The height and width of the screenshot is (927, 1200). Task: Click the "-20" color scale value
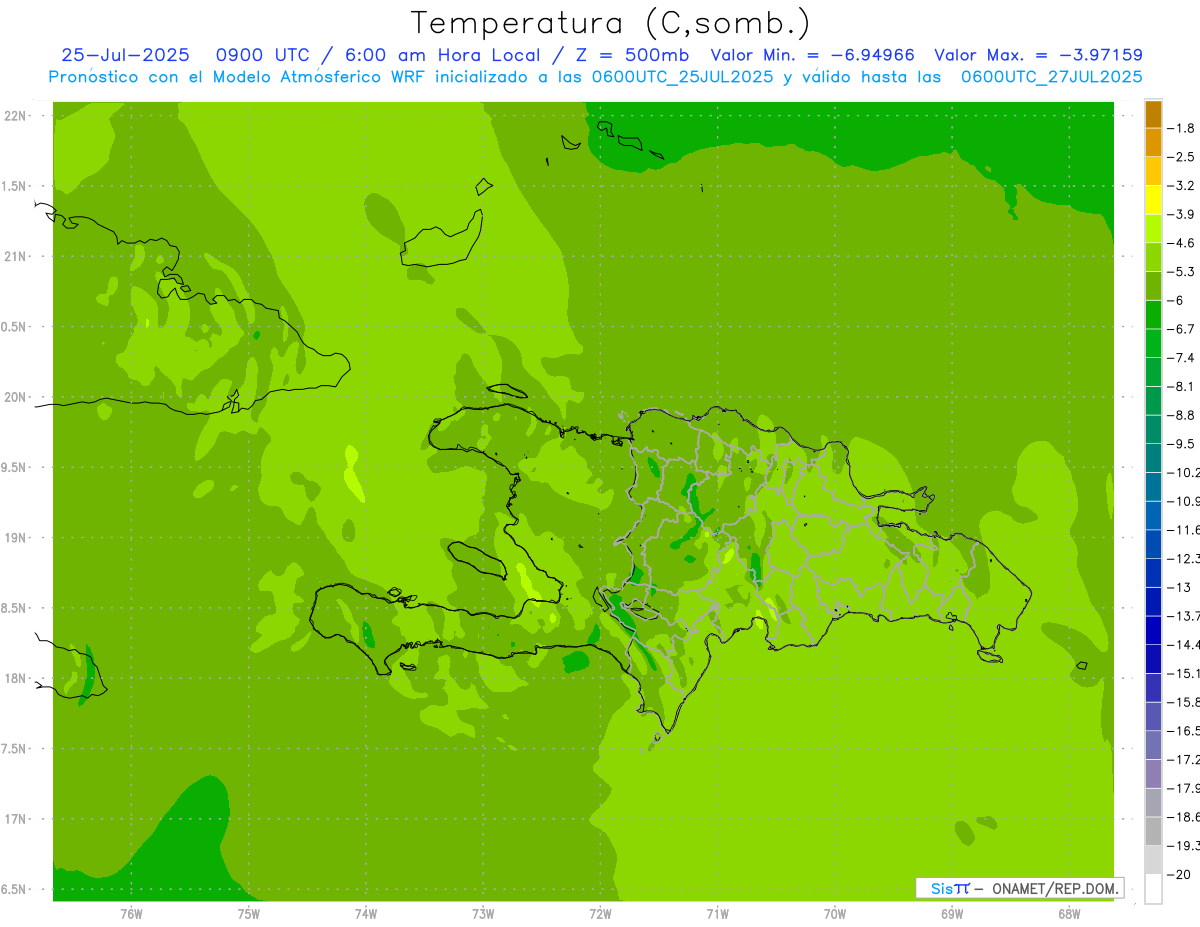pyautogui.click(x=1180, y=874)
